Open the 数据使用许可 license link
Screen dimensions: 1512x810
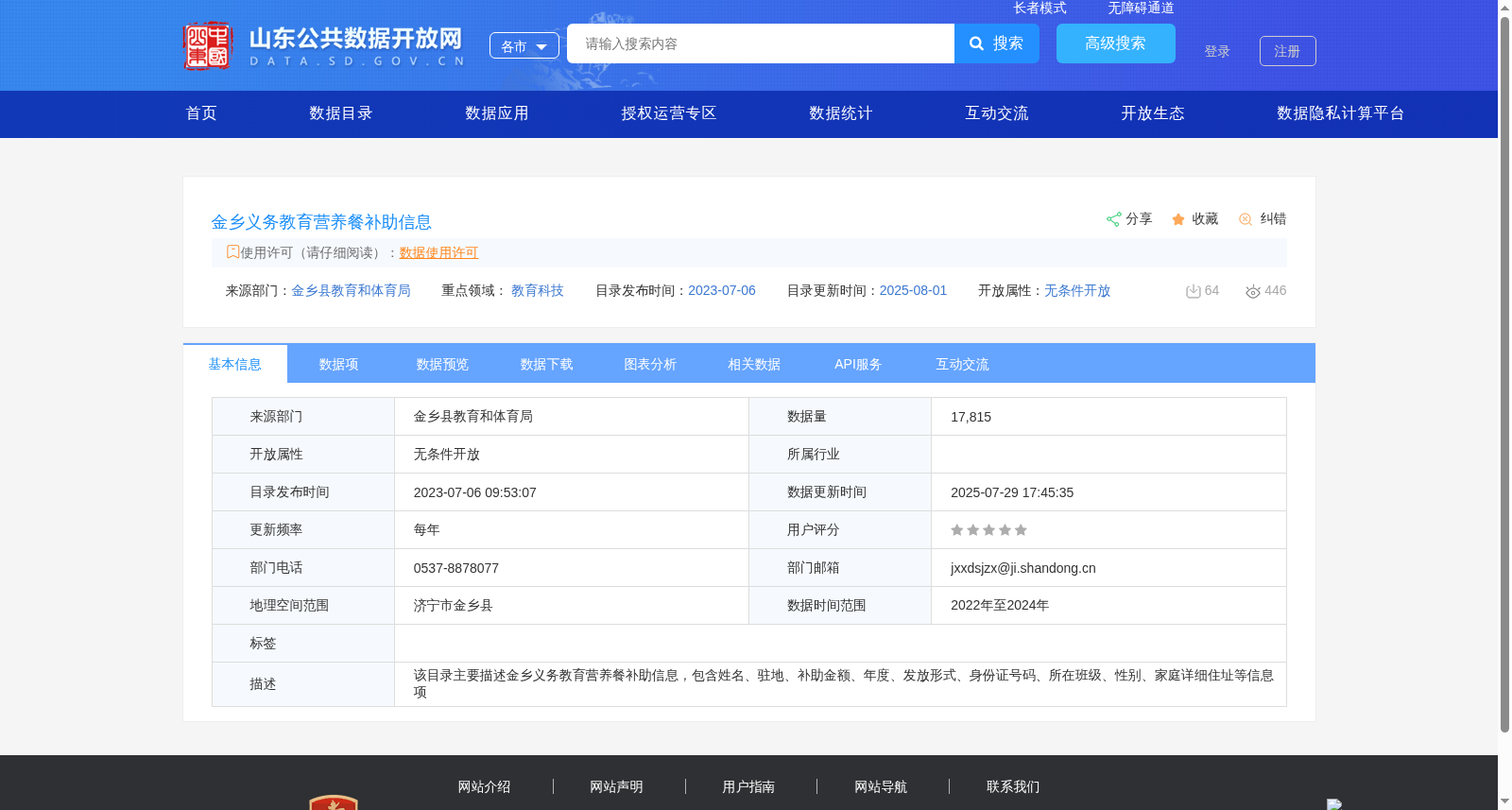click(439, 252)
